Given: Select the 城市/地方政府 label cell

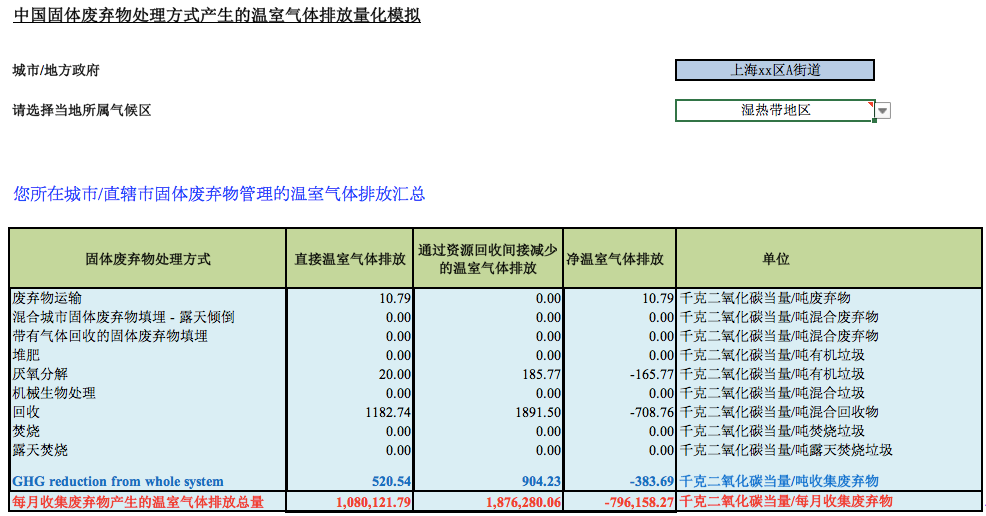Looking at the screenshot, I should [x=56, y=70].
